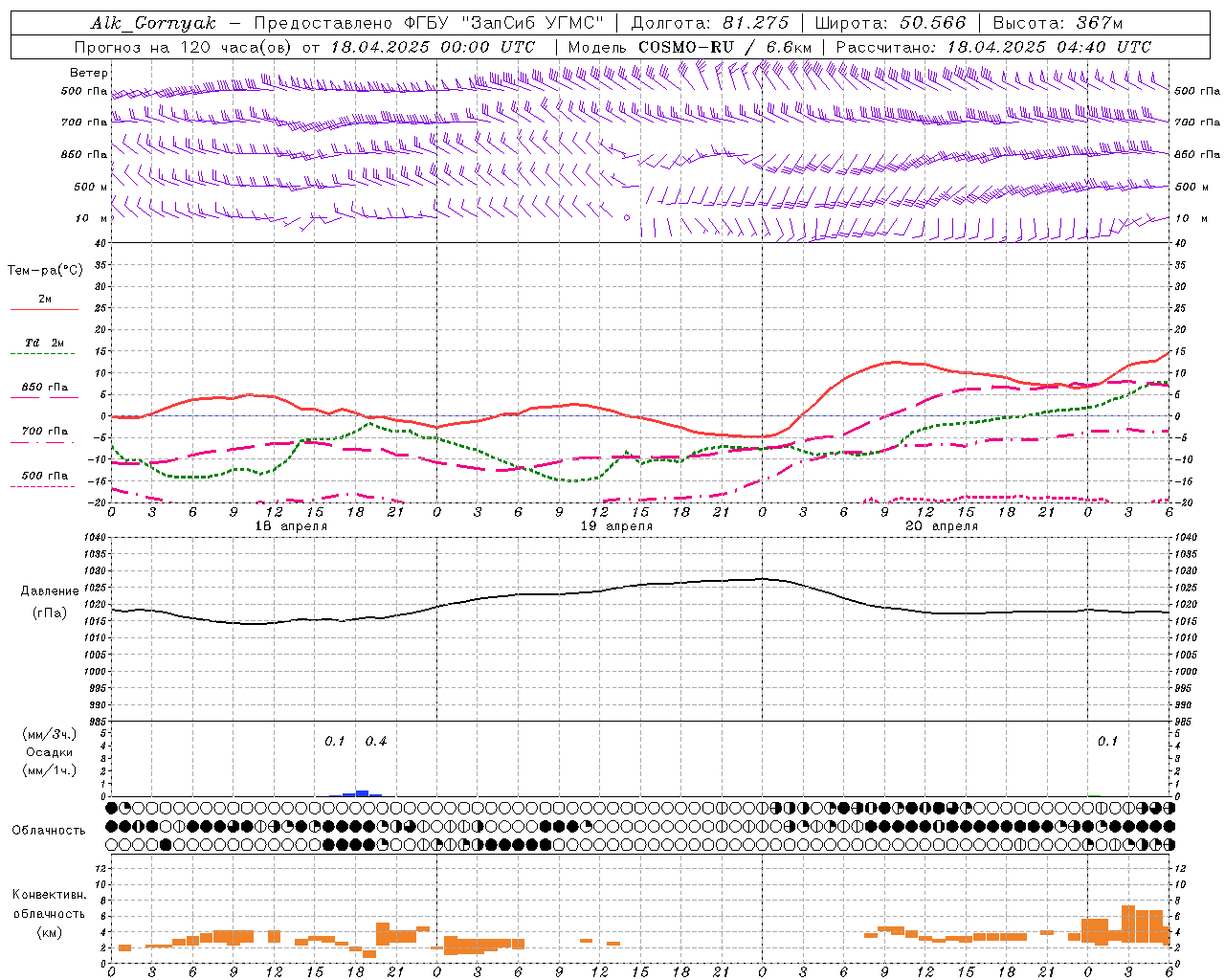Screen dimensions: 1225x980
Task: Click the station name Alk_Gornyak in the header
Action: (x=153, y=23)
